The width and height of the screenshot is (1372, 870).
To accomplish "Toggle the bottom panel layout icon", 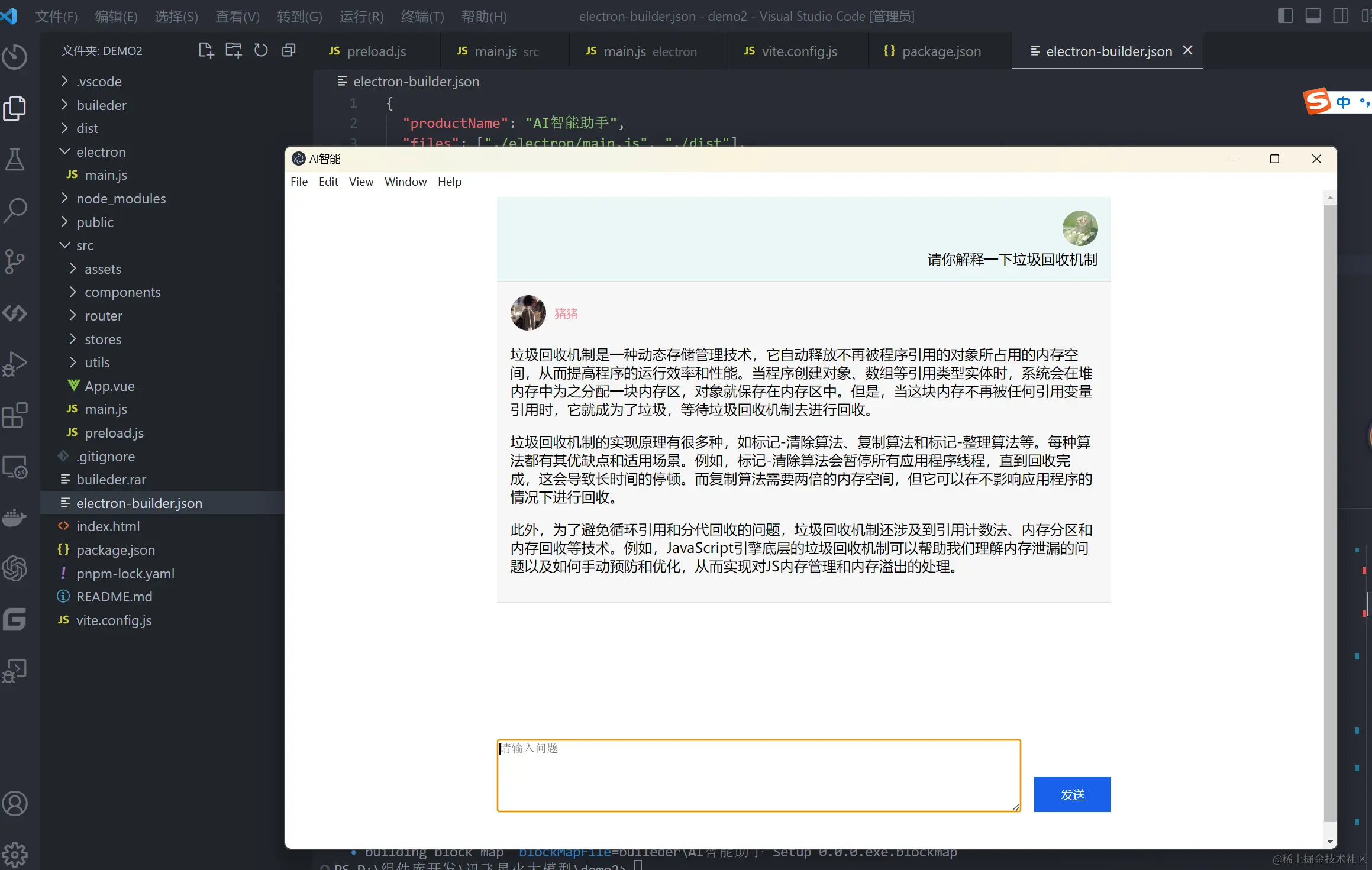I will 1313,16.
